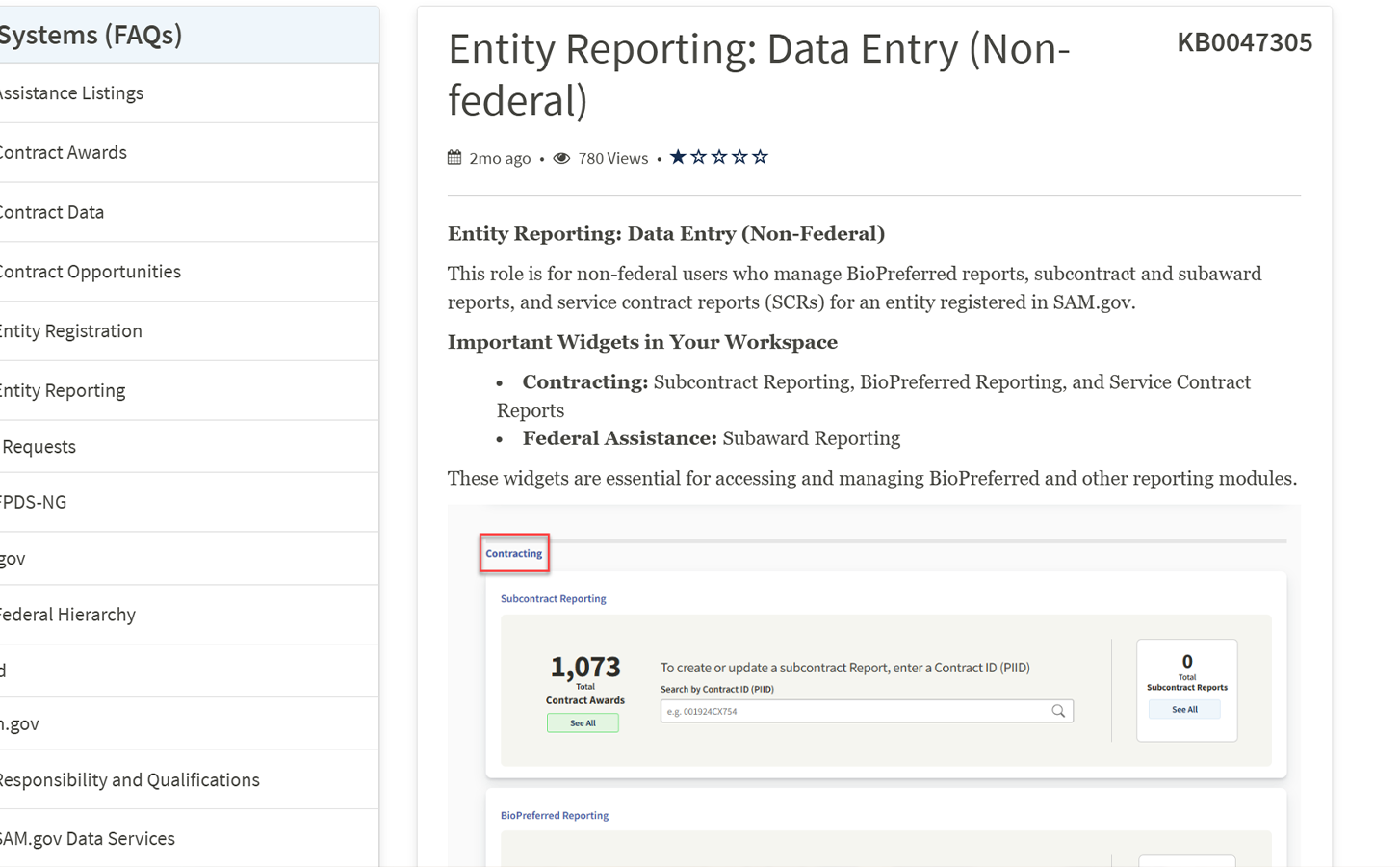
Task: Open Contract Awards FAQ category
Action: (x=64, y=153)
